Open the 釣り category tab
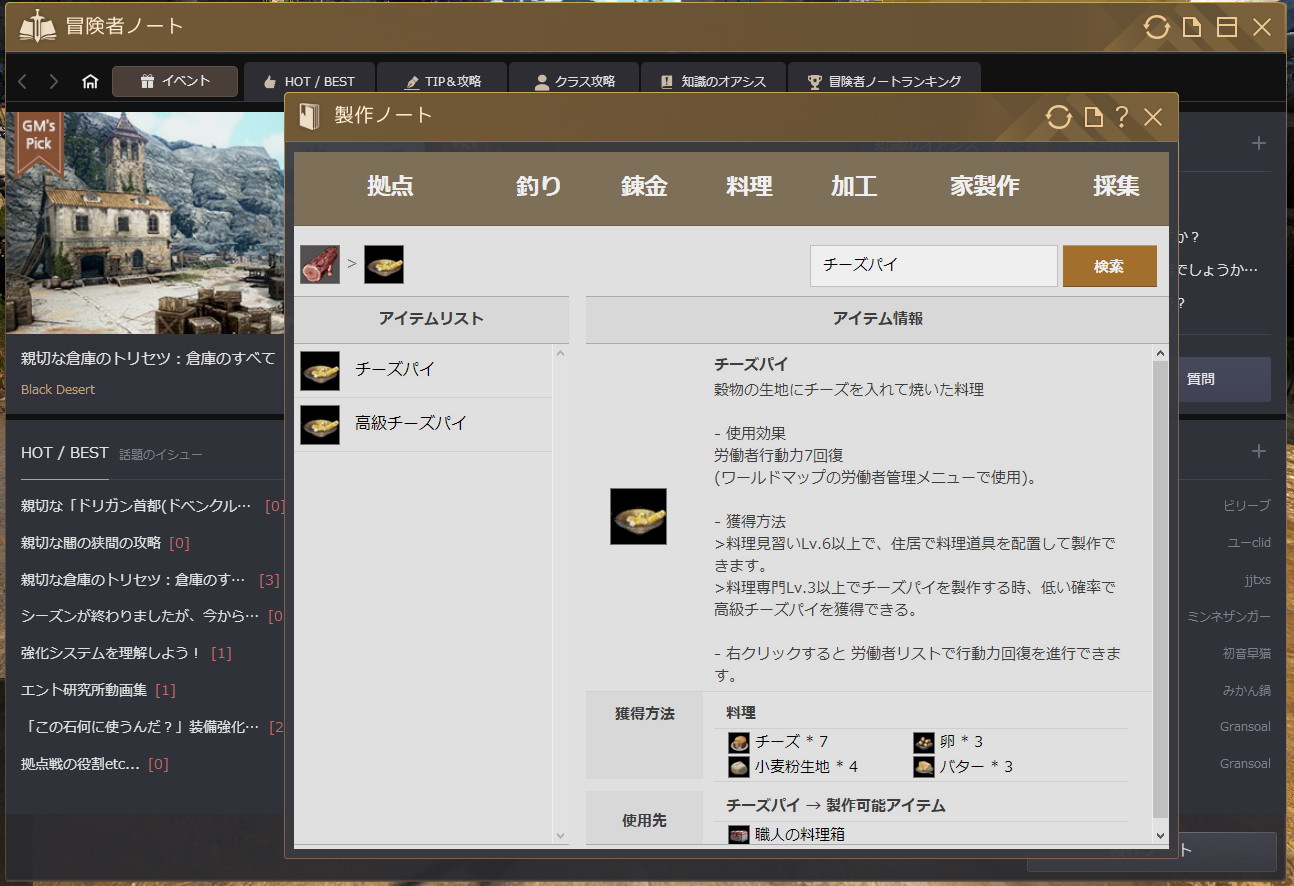This screenshot has width=1294, height=886. tap(538, 186)
